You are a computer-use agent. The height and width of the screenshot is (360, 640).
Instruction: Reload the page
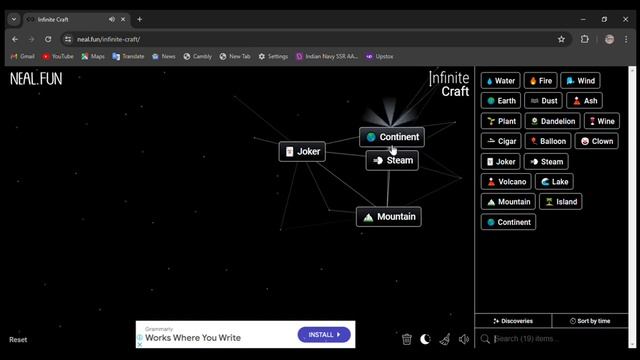pyautogui.click(x=48, y=39)
